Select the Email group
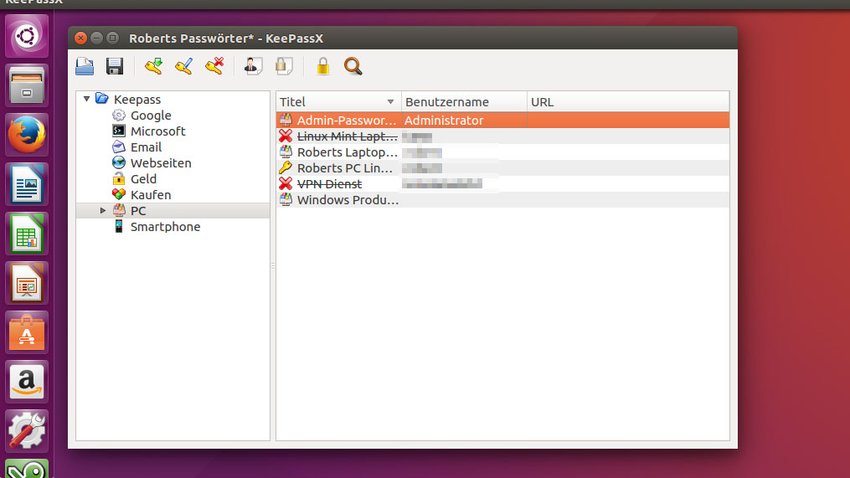The image size is (850, 478). 146,147
